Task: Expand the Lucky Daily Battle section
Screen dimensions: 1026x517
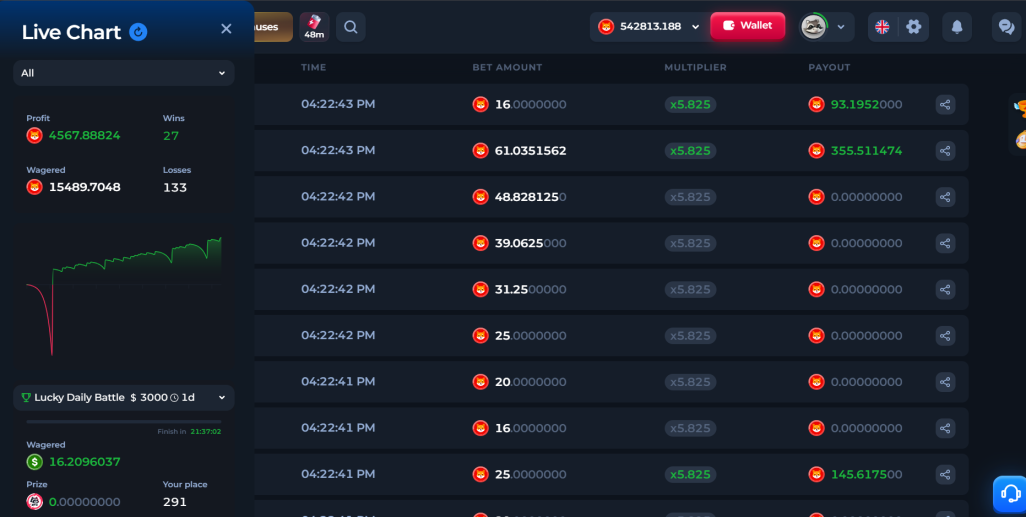Action: 124,397
